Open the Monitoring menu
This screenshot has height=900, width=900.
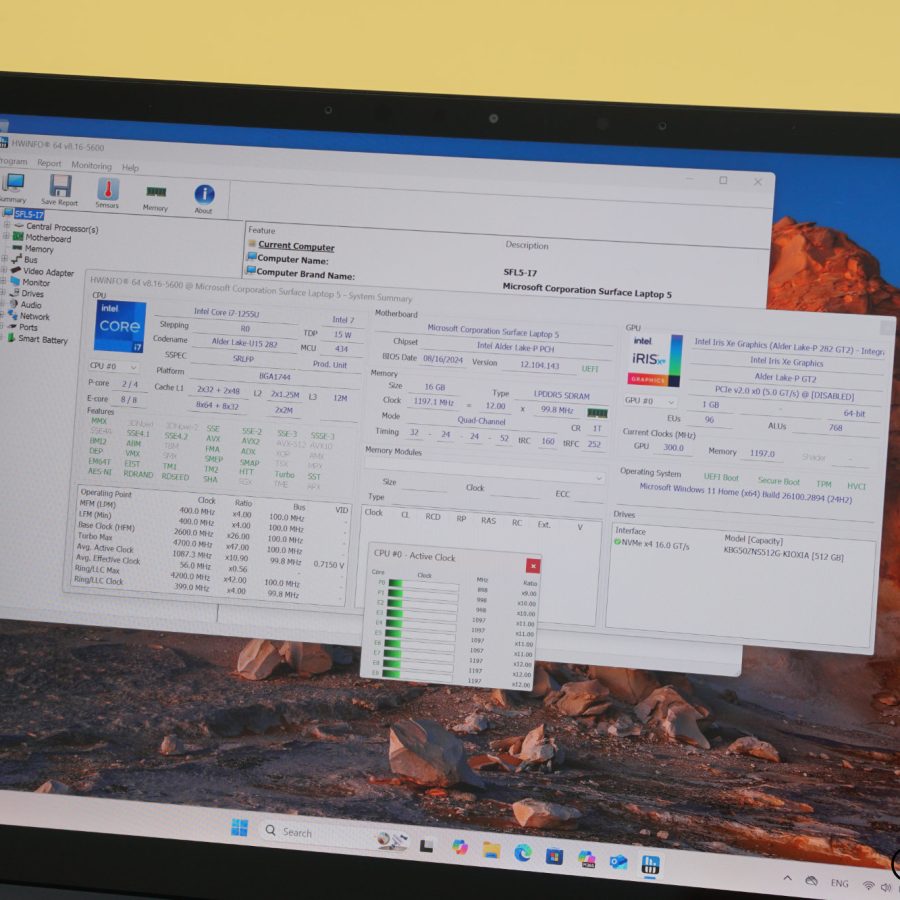(91, 165)
